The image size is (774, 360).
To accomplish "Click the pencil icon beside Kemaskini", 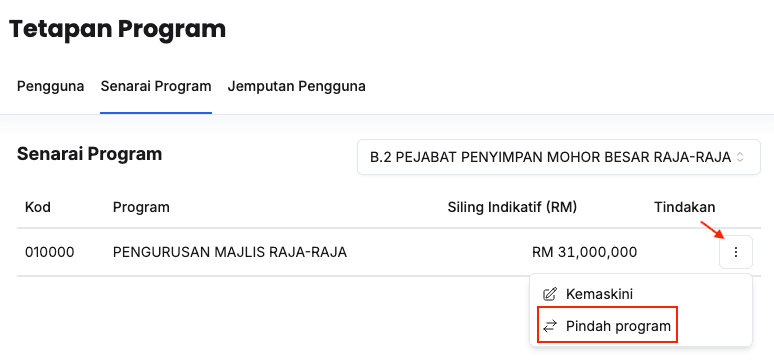I will click(549, 294).
